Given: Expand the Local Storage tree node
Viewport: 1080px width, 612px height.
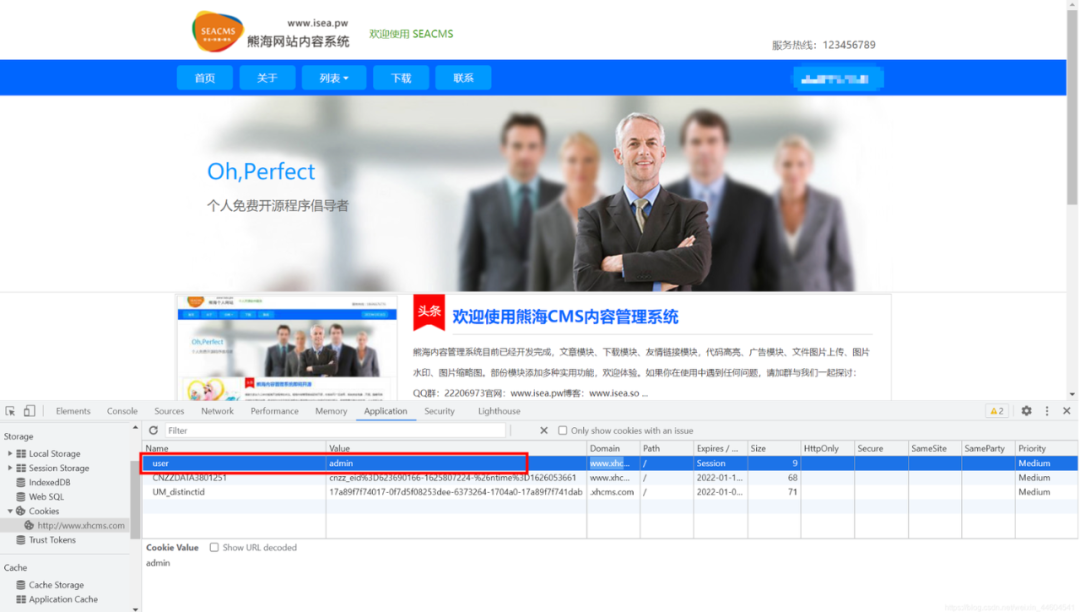Looking at the screenshot, I should 10,454.
